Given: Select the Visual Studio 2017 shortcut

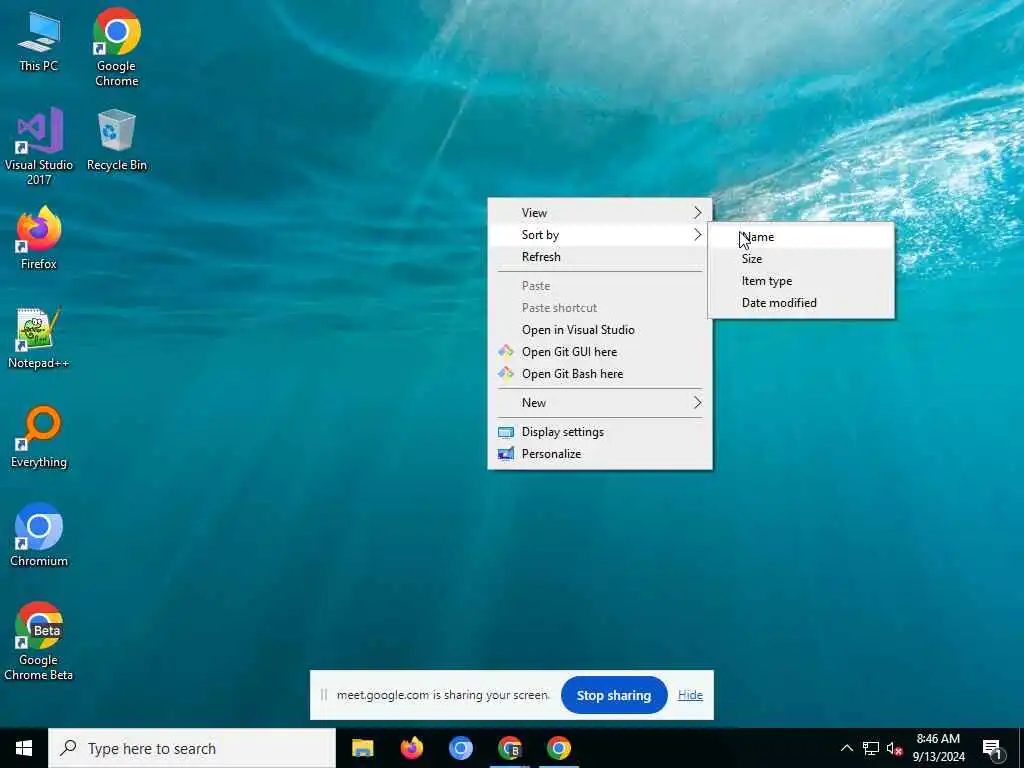Looking at the screenshot, I should 39,146.
